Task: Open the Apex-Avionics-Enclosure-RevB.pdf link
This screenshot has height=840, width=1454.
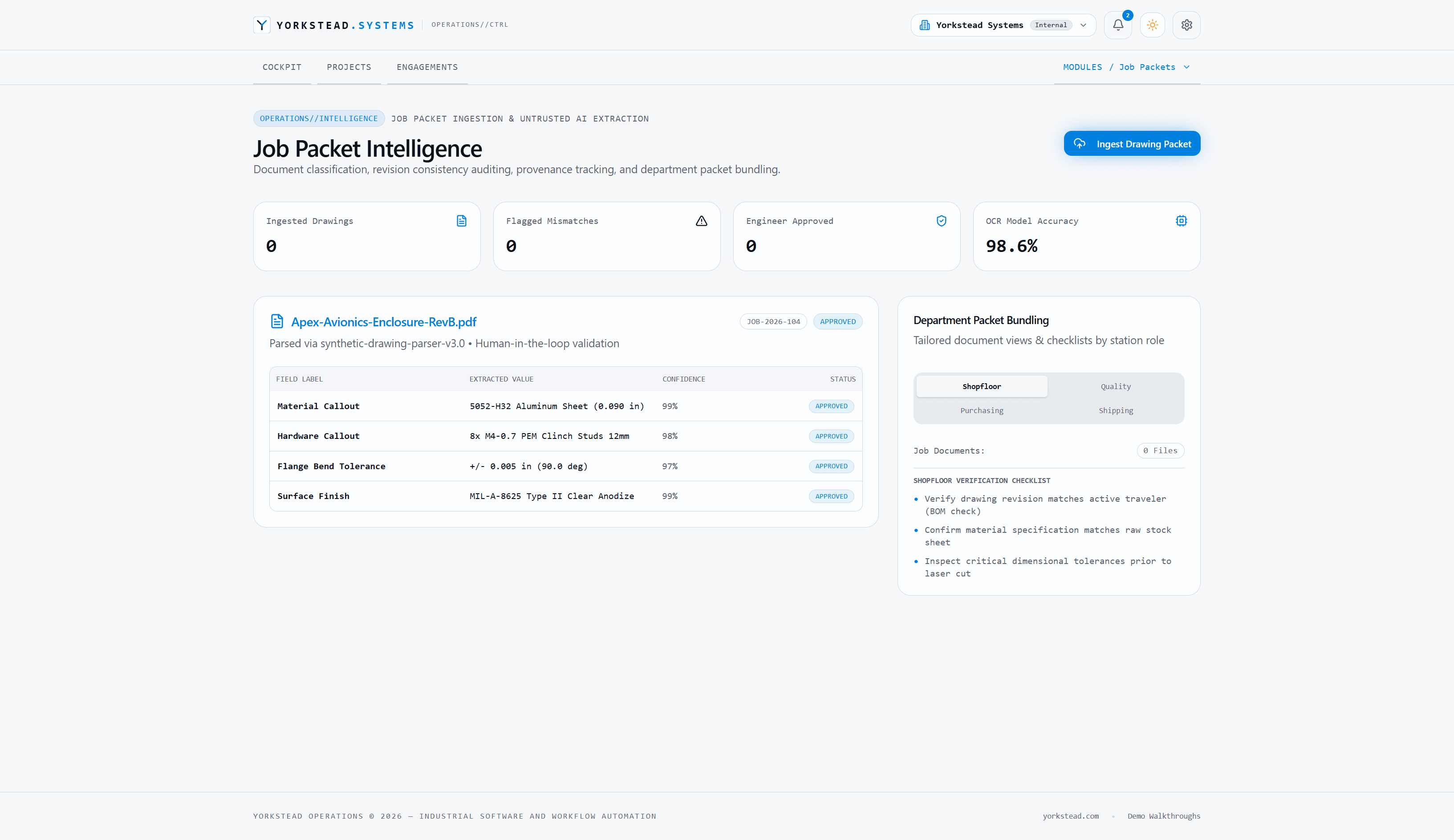Action: [384, 322]
